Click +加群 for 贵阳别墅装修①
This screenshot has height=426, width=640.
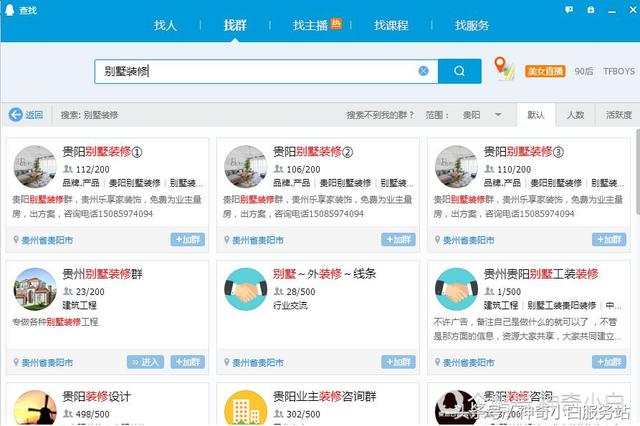188,240
